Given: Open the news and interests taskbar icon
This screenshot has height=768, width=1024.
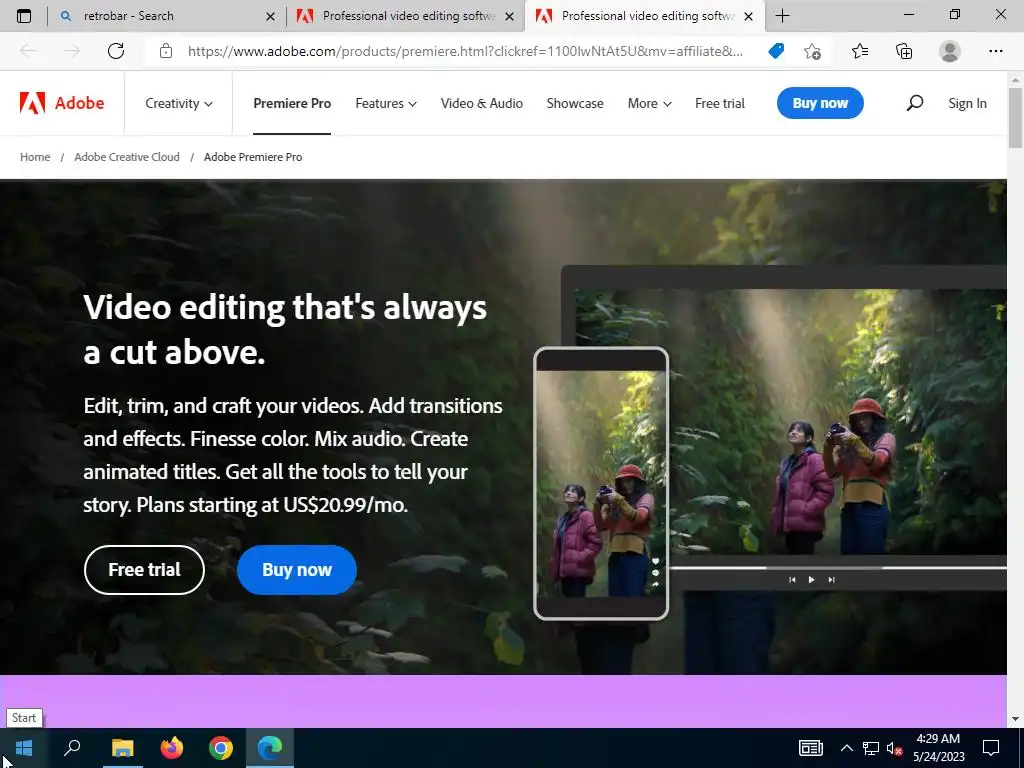Looking at the screenshot, I should tap(810, 748).
